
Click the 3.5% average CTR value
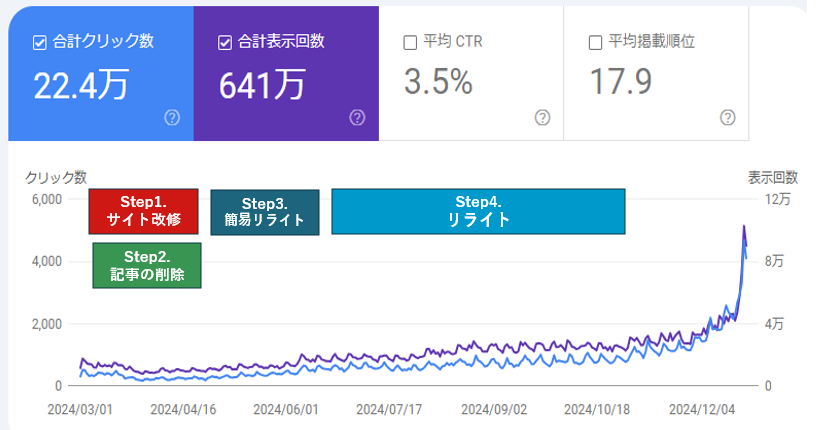point(438,82)
